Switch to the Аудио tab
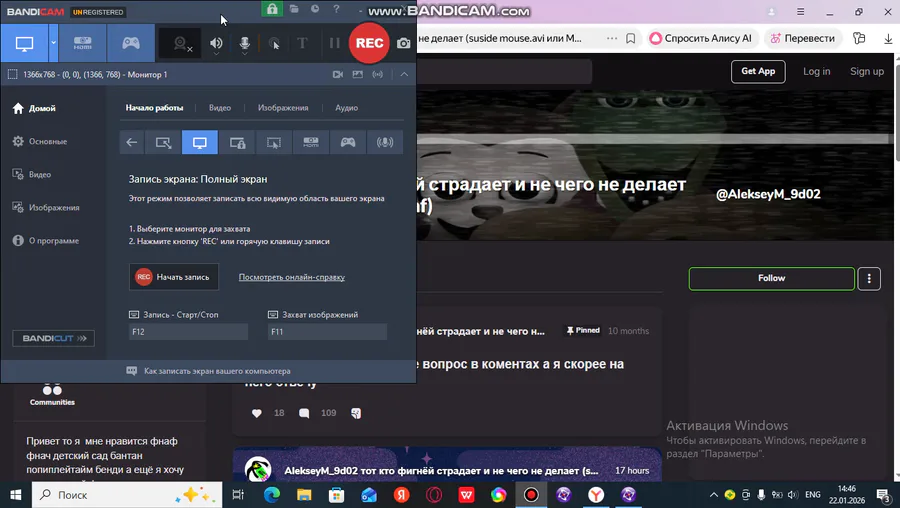This screenshot has height=508, width=900. (x=347, y=108)
